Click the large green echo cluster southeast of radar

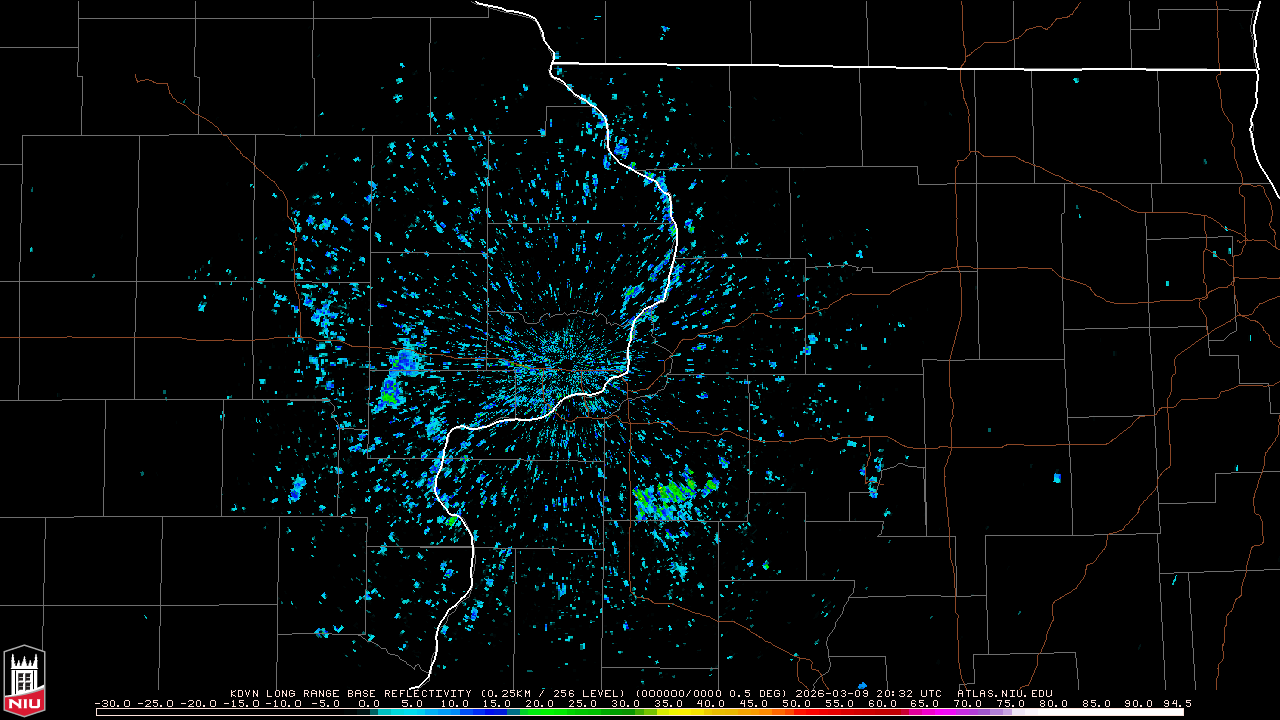pyautogui.click(x=670, y=498)
